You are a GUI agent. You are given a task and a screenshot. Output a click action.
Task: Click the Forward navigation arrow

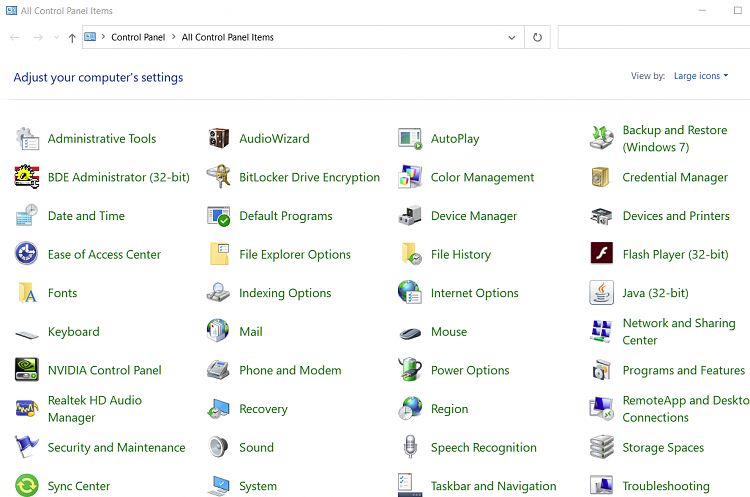(x=38, y=37)
